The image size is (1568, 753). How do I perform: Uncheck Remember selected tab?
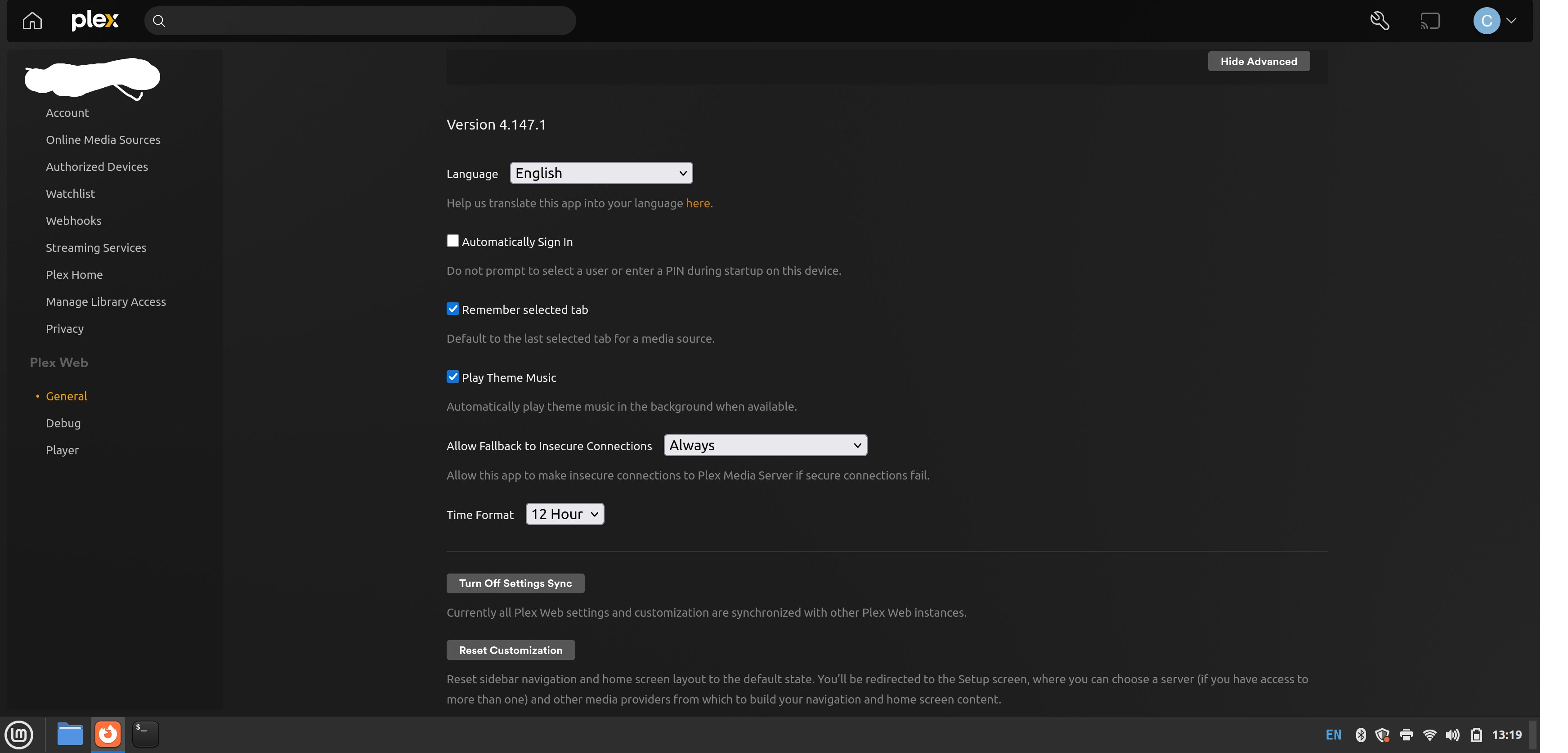[453, 309]
